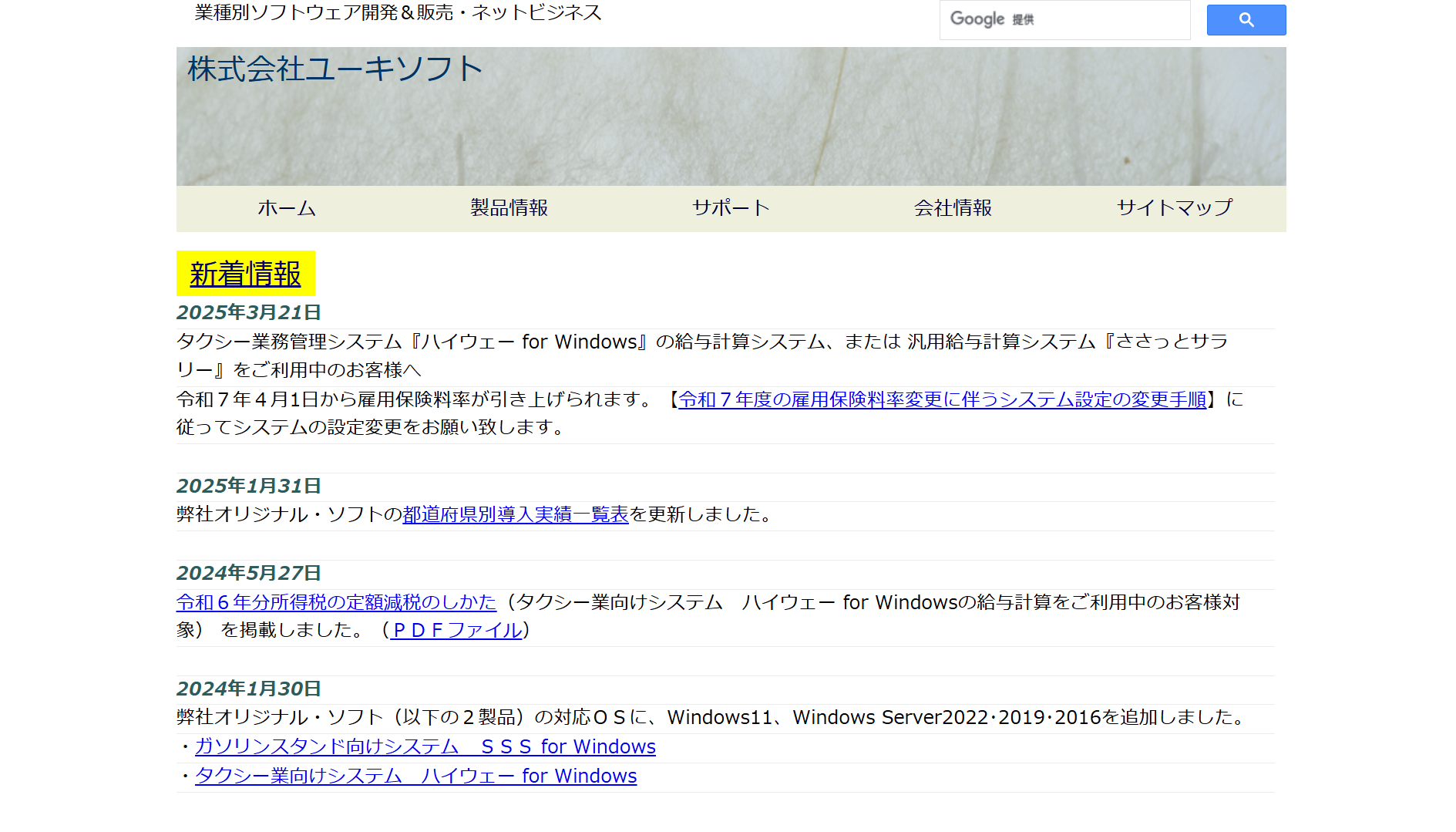The height and width of the screenshot is (832, 1456).
Task: Click the date heading 2024年1月30日
Action: [249, 689]
